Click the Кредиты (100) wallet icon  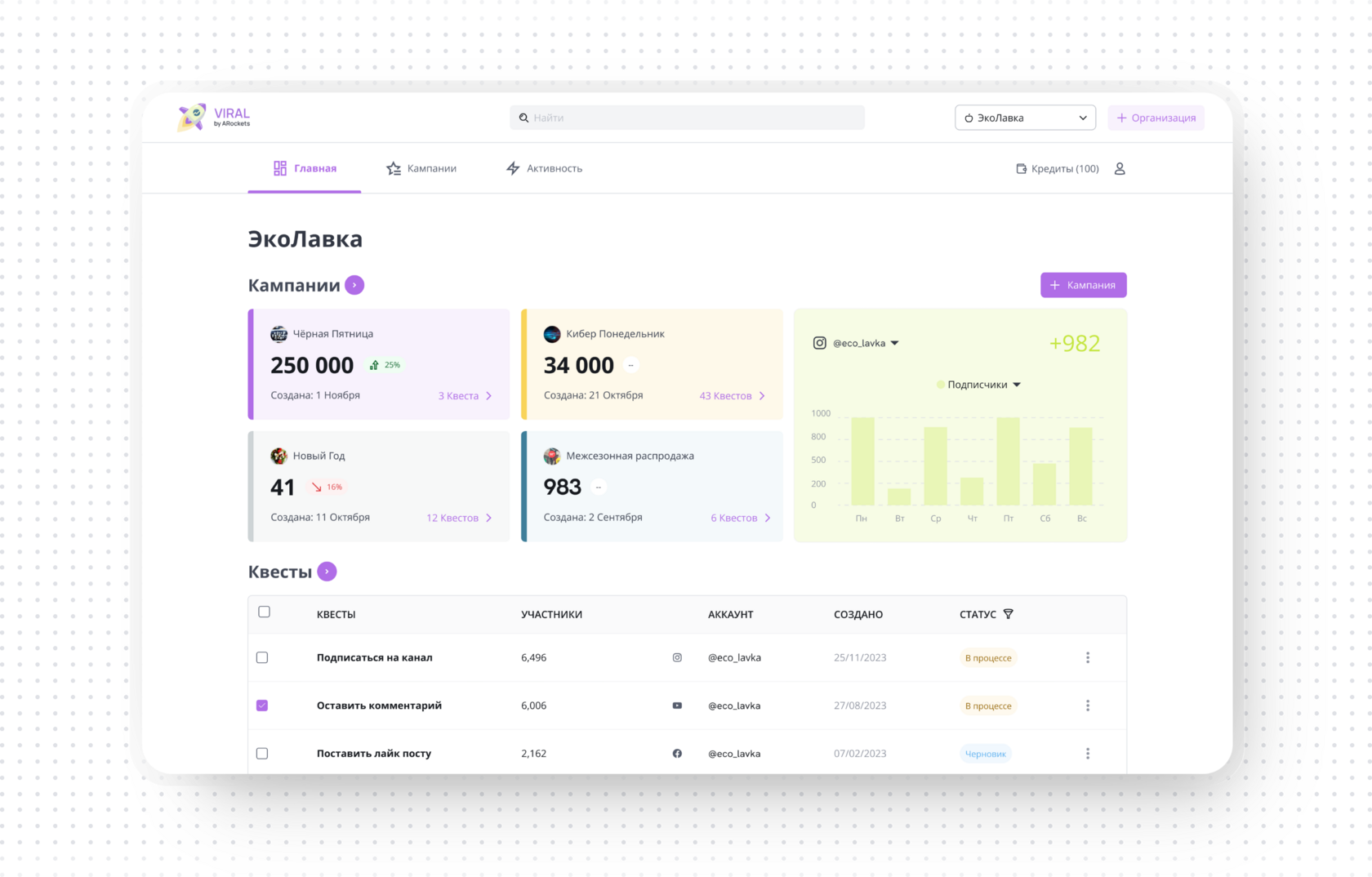[1021, 168]
